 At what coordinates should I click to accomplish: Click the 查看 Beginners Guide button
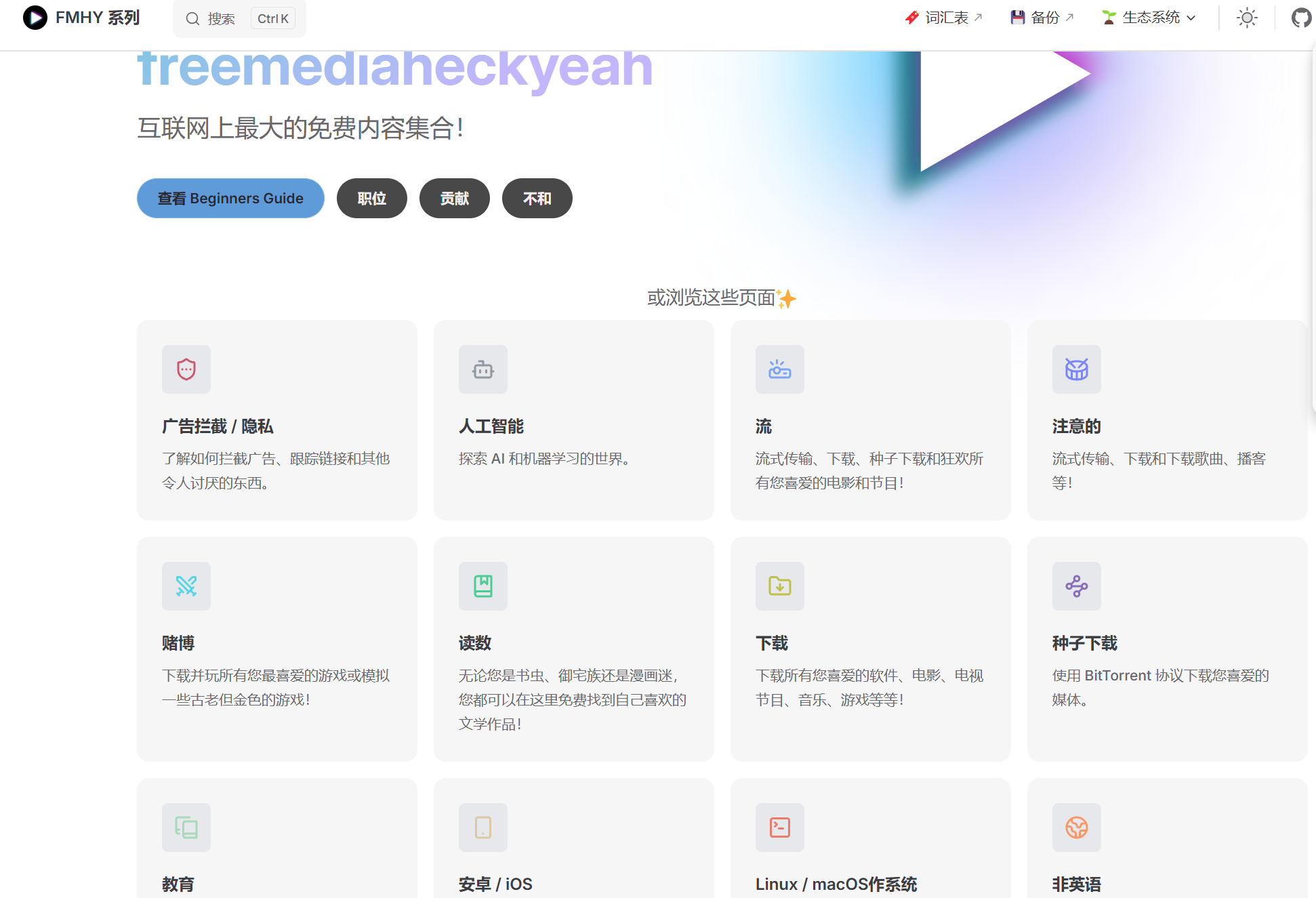(x=230, y=199)
